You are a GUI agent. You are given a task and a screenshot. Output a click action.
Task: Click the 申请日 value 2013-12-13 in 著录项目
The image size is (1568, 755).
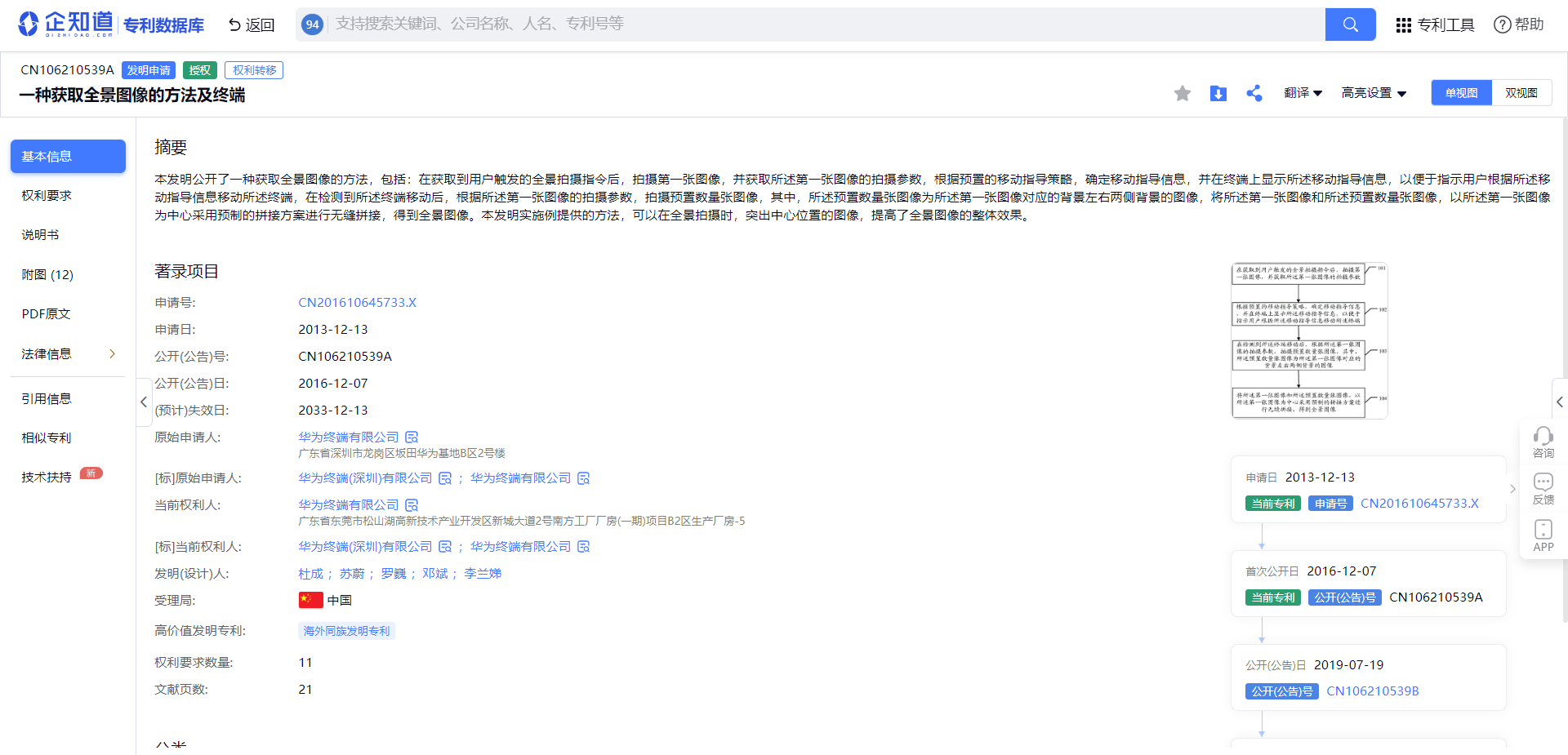pyautogui.click(x=333, y=330)
